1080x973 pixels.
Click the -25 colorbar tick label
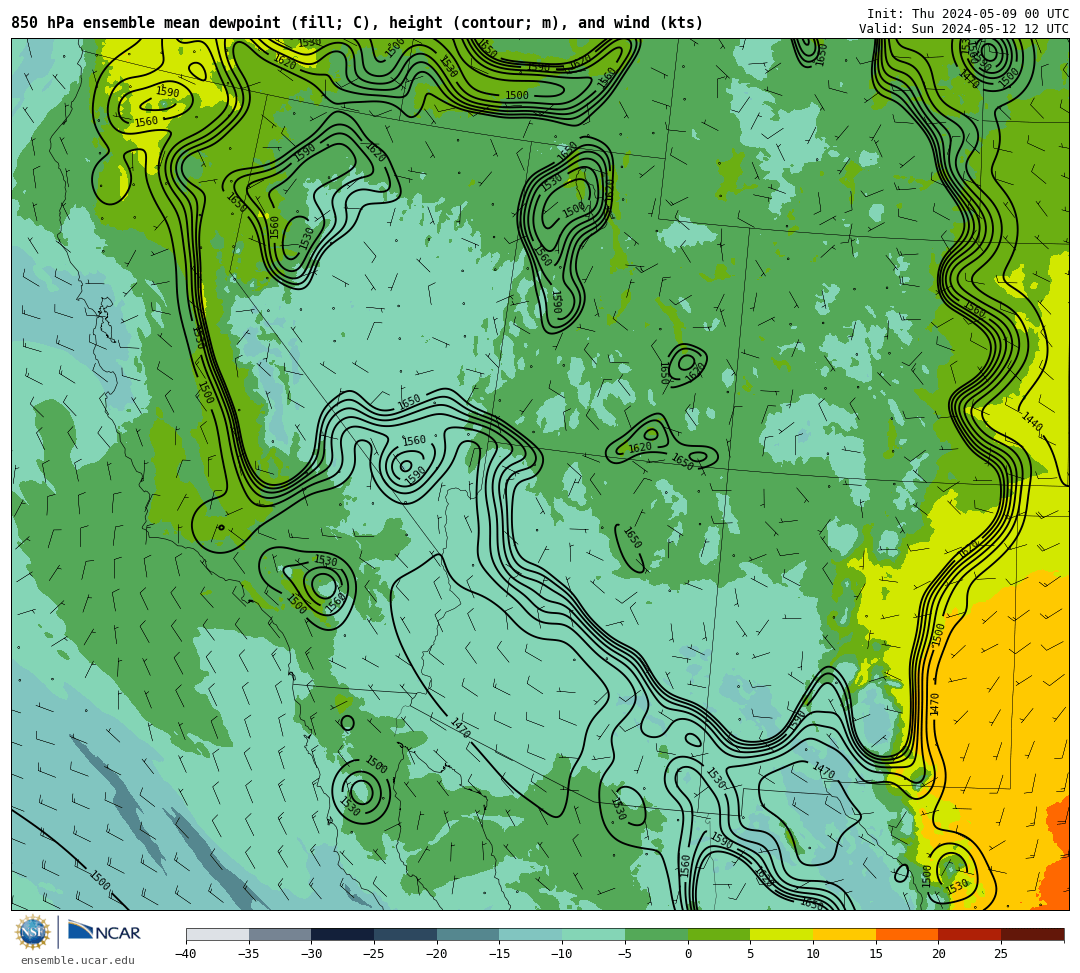click(374, 954)
